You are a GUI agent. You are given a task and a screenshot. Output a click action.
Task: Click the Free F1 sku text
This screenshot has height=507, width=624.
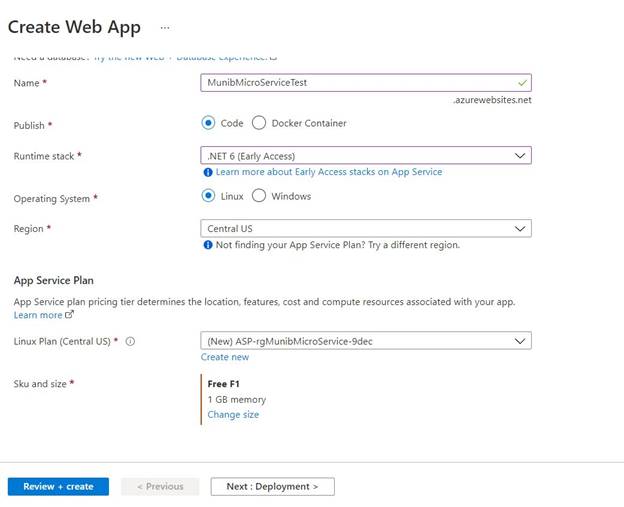[x=223, y=384]
